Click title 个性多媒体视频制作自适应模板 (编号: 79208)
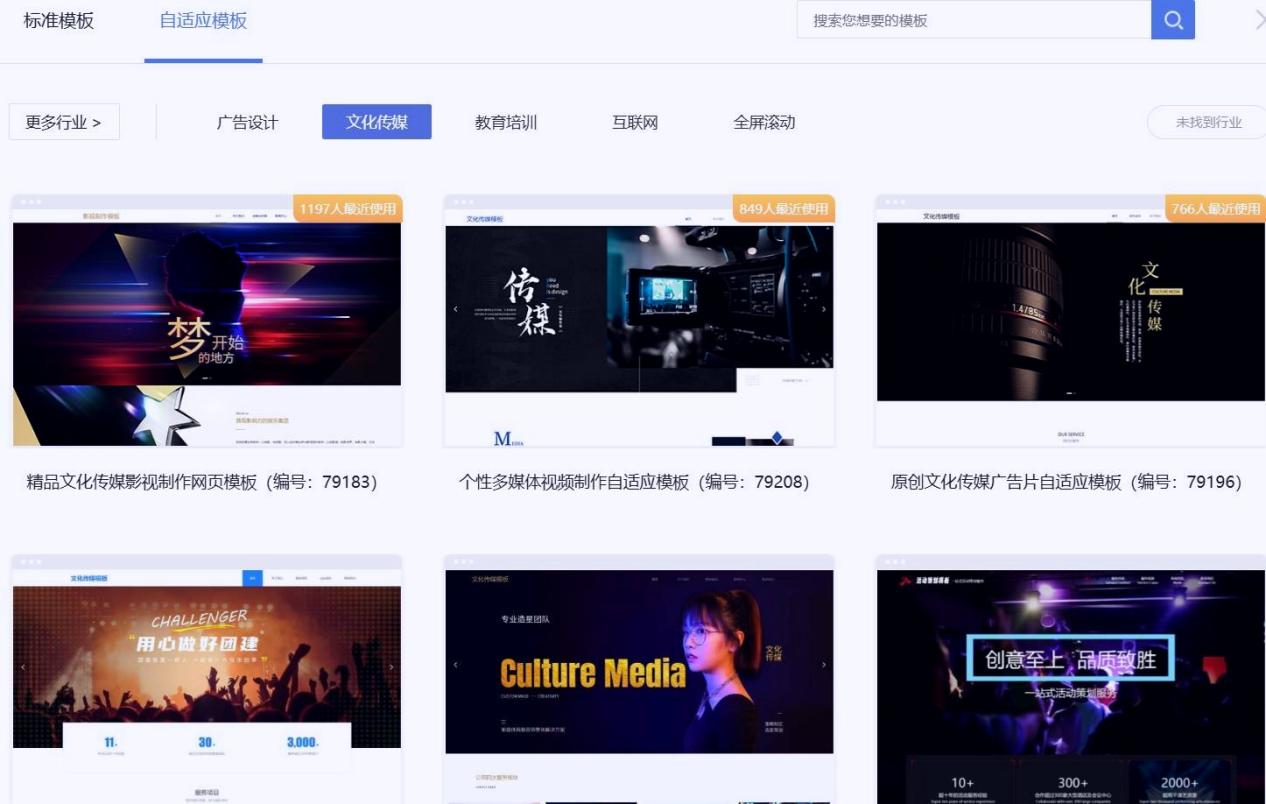1266x804 pixels. [634, 483]
